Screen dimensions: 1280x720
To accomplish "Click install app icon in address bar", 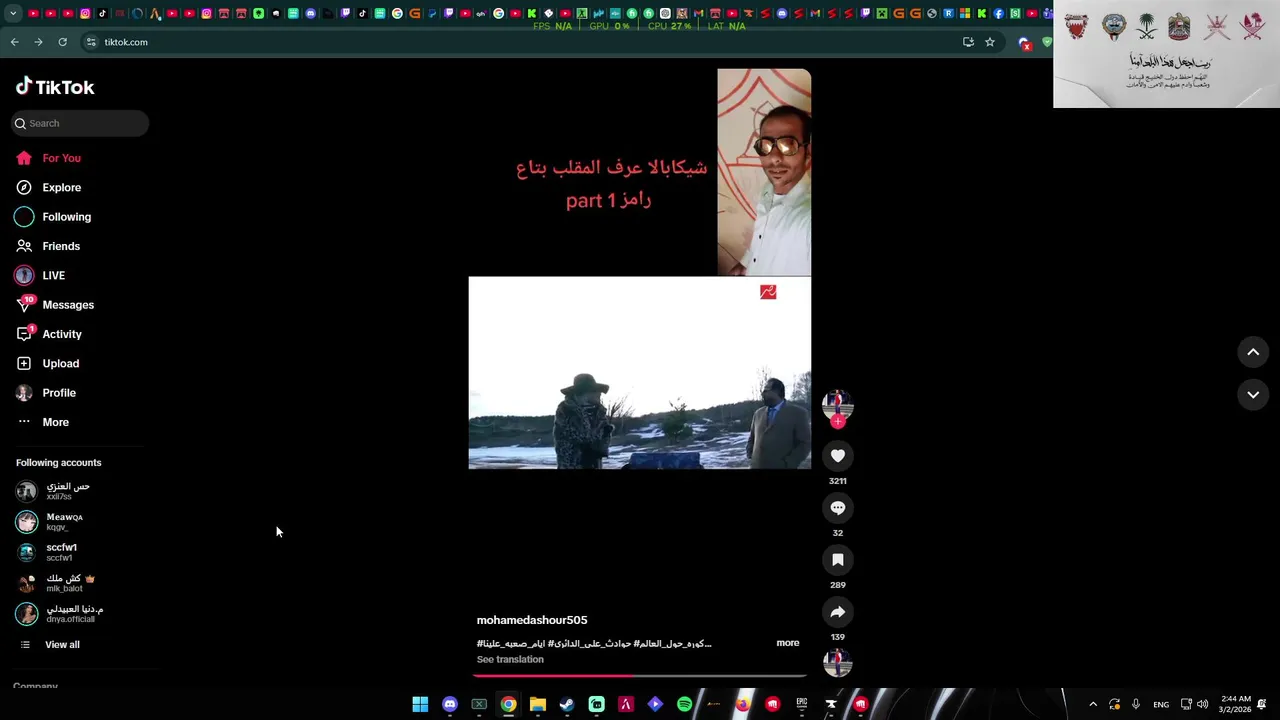I will pos(968,42).
